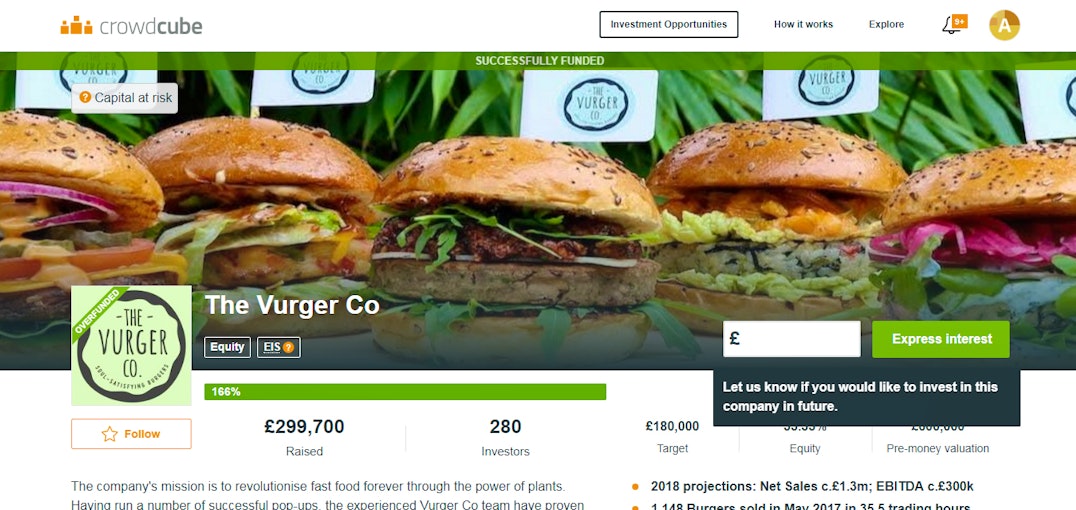
Task: Click The Vurger Co title heading
Action: tap(292, 305)
